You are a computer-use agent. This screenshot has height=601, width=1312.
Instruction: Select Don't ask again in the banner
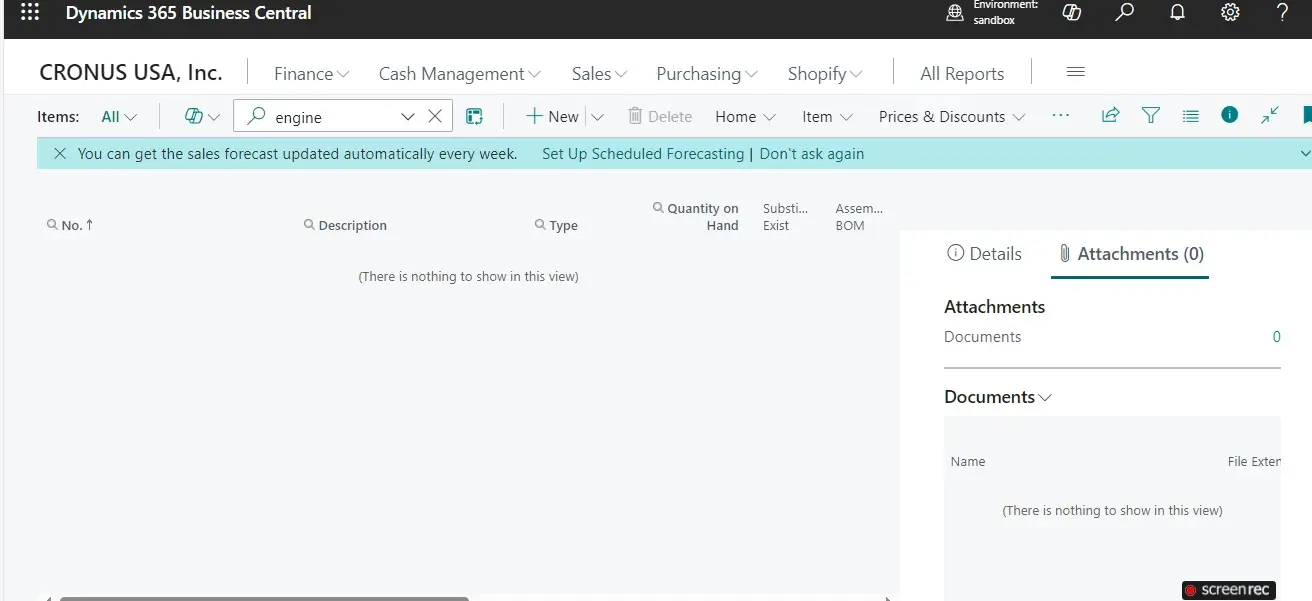point(811,154)
